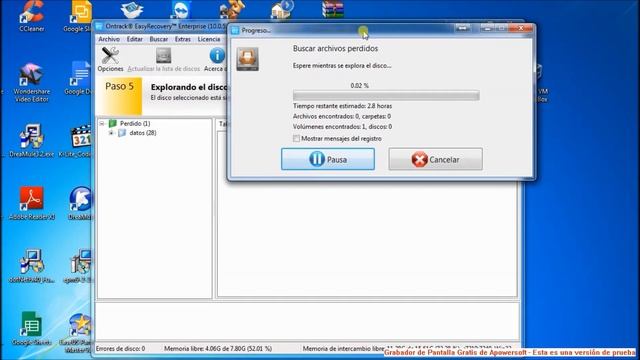Select the DreaMule3.2.exe desktop file
Screen dimensions: 640x360
click(x=31, y=136)
